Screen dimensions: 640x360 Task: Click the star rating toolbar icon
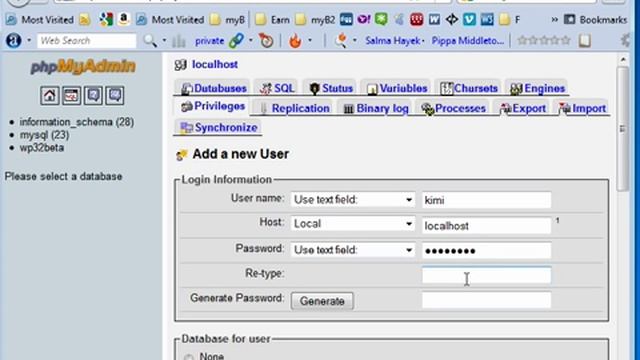pyautogui.click(x=544, y=40)
